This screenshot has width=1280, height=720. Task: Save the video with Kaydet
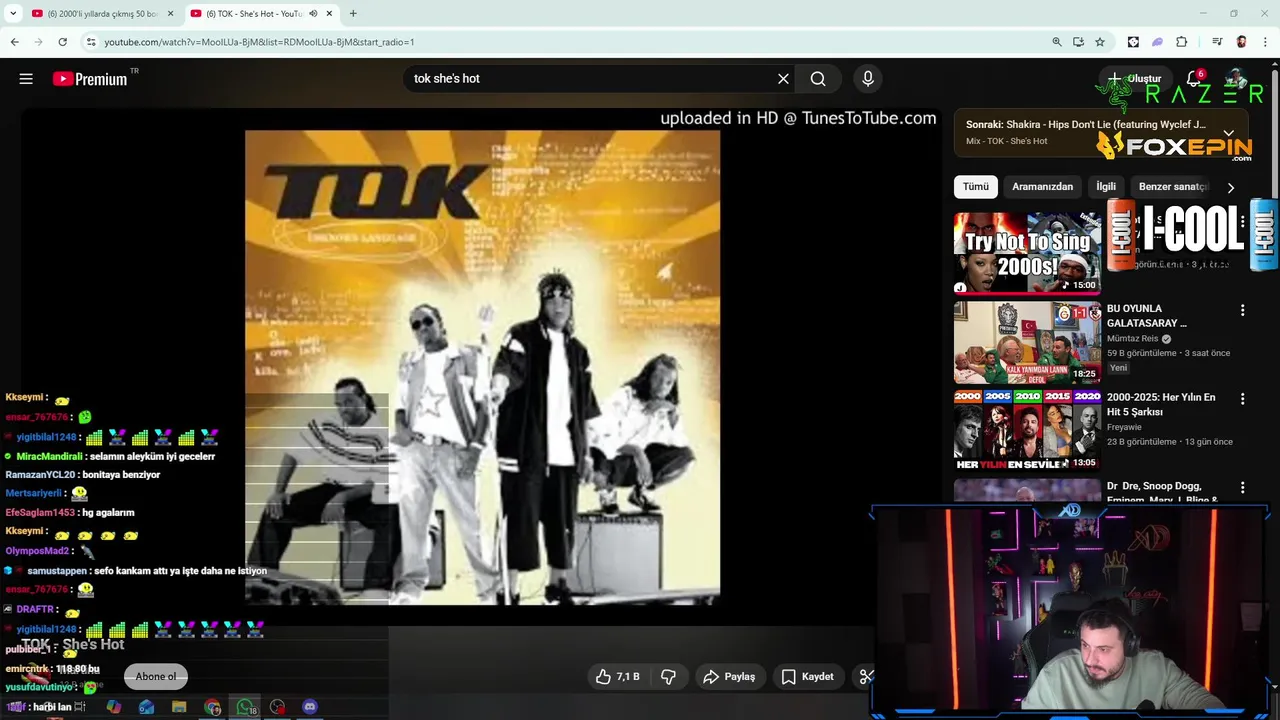(807, 677)
